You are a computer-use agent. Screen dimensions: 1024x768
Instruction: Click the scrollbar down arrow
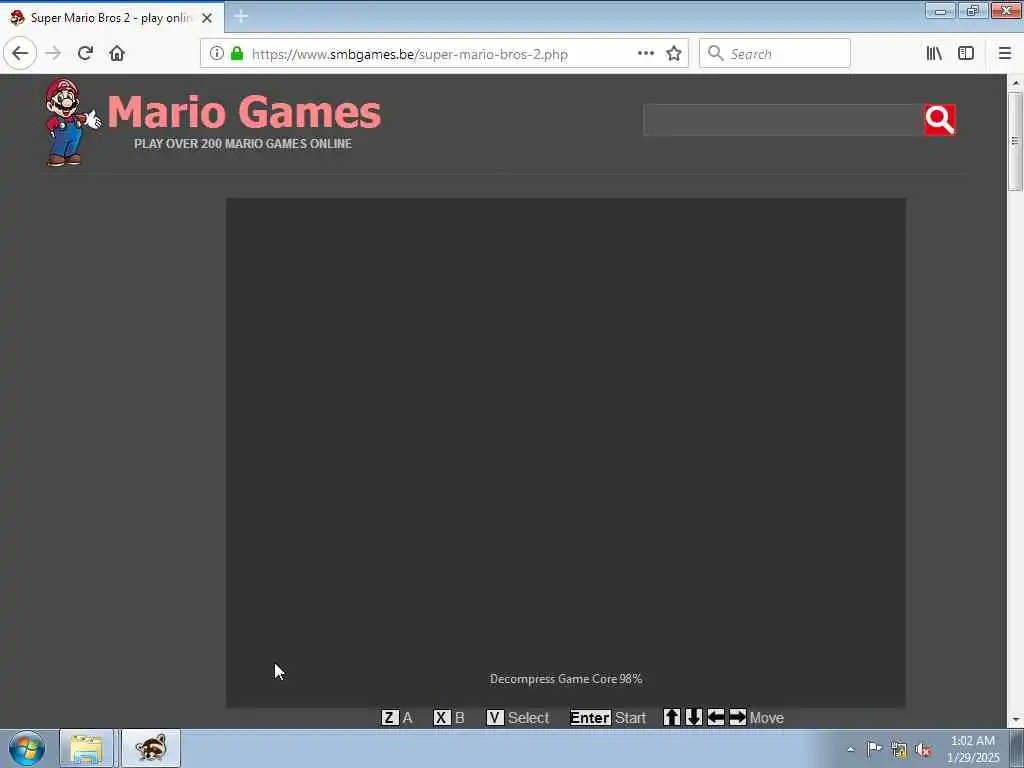pos(1015,720)
